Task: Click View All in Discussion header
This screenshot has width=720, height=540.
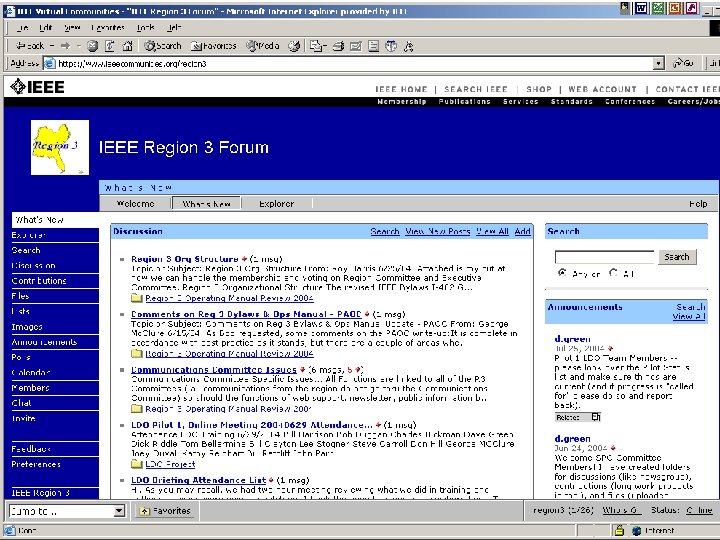Action: pyautogui.click(x=492, y=231)
